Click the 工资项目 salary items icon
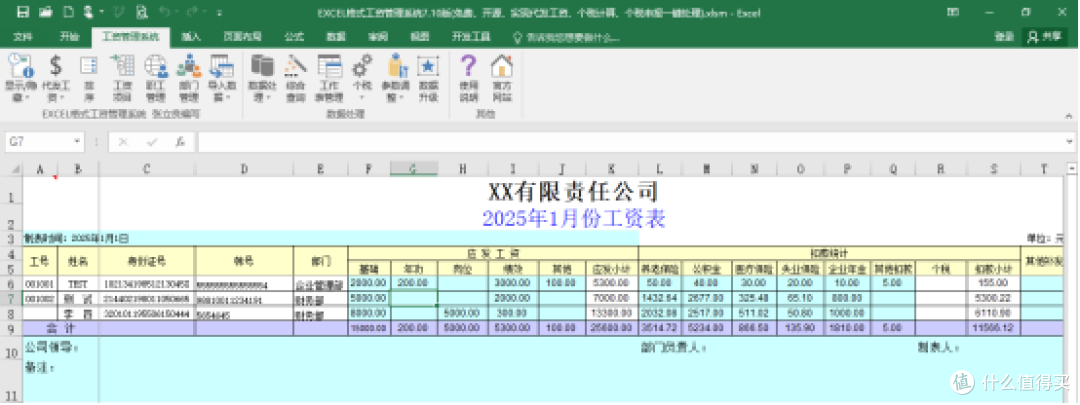The image size is (1080, 405). tap(122, 79)
